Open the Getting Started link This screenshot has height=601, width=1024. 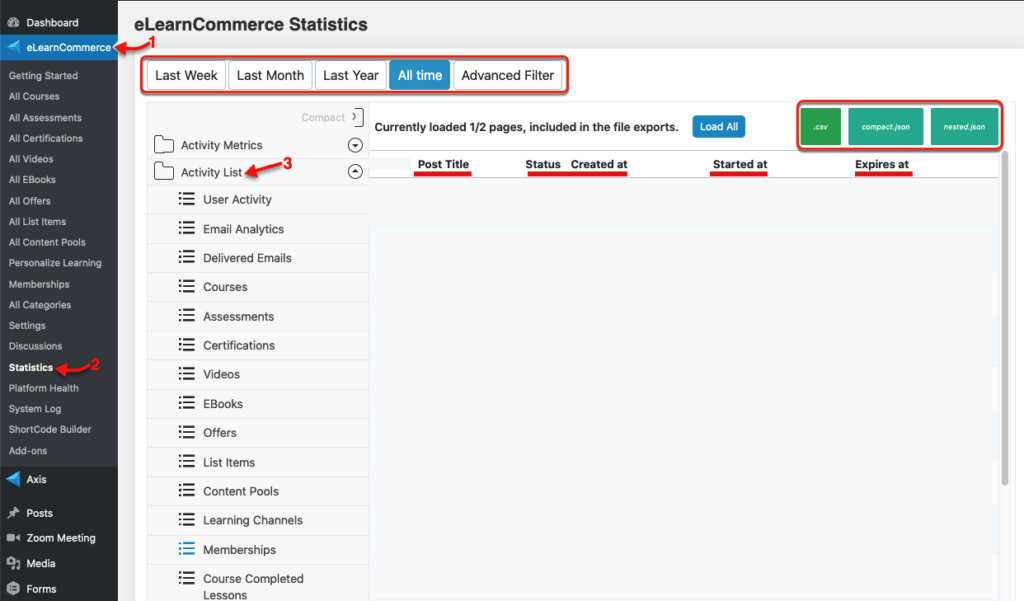pyautogui.click(x=43, y=76)
